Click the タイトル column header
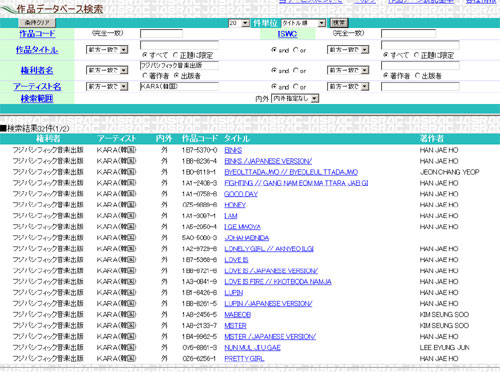 237,139
